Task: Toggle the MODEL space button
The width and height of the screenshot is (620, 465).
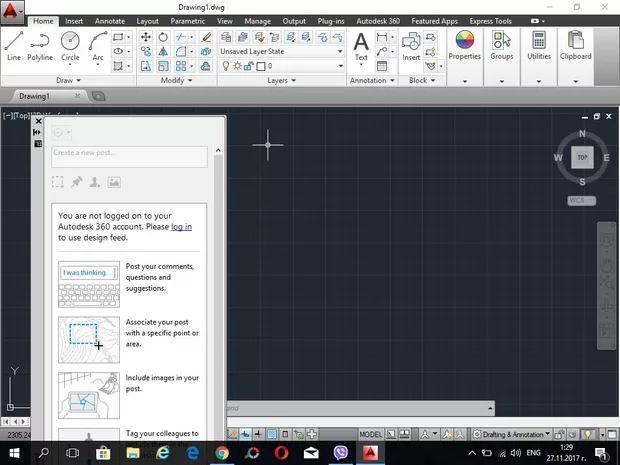Action: [x=371, y=435]
